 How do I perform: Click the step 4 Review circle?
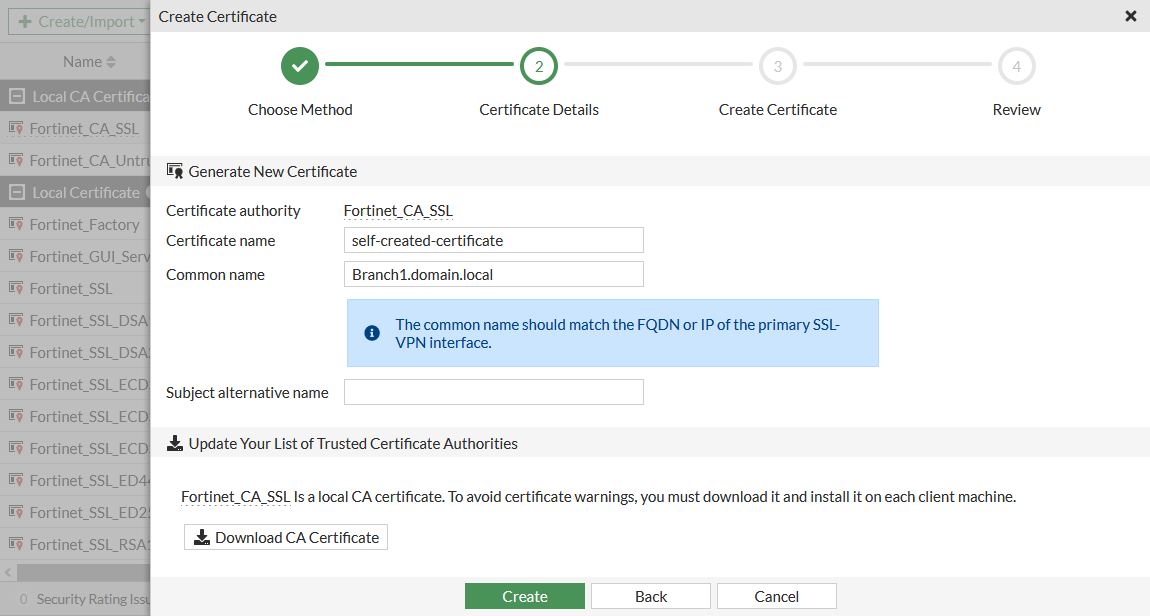(1016, 65)
